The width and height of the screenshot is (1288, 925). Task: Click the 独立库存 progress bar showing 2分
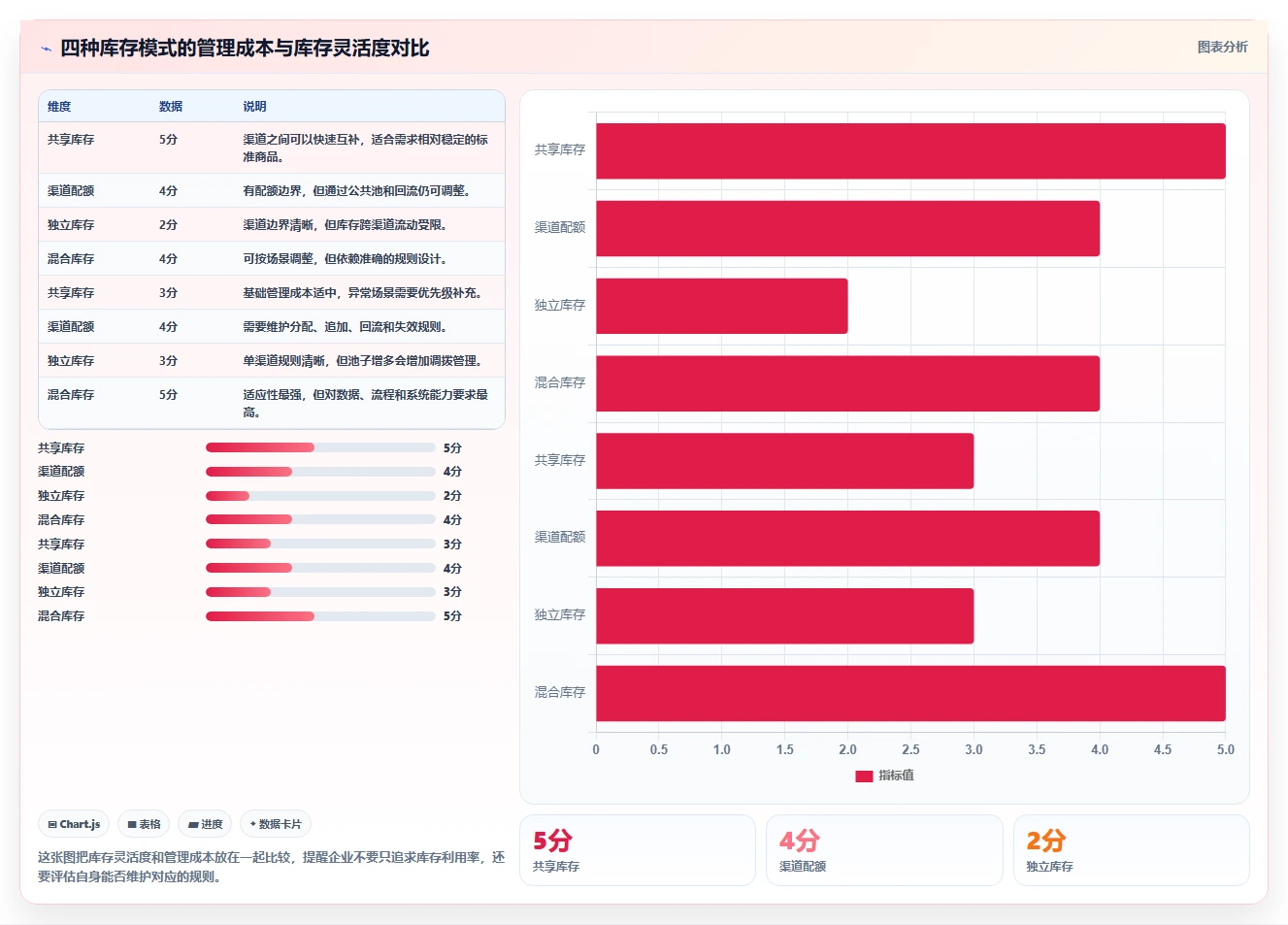(x=320, y=495)
